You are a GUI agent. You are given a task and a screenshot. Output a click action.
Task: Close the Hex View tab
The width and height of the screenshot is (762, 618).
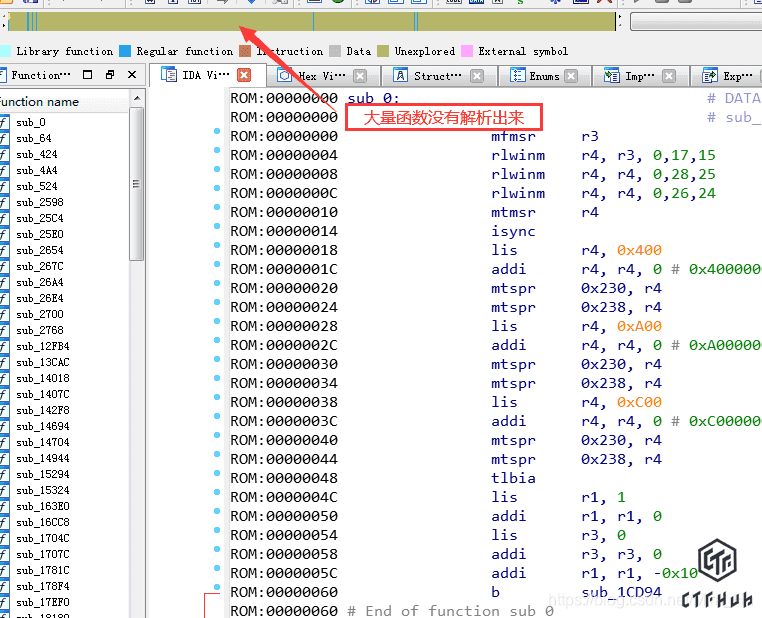(360, 76)
